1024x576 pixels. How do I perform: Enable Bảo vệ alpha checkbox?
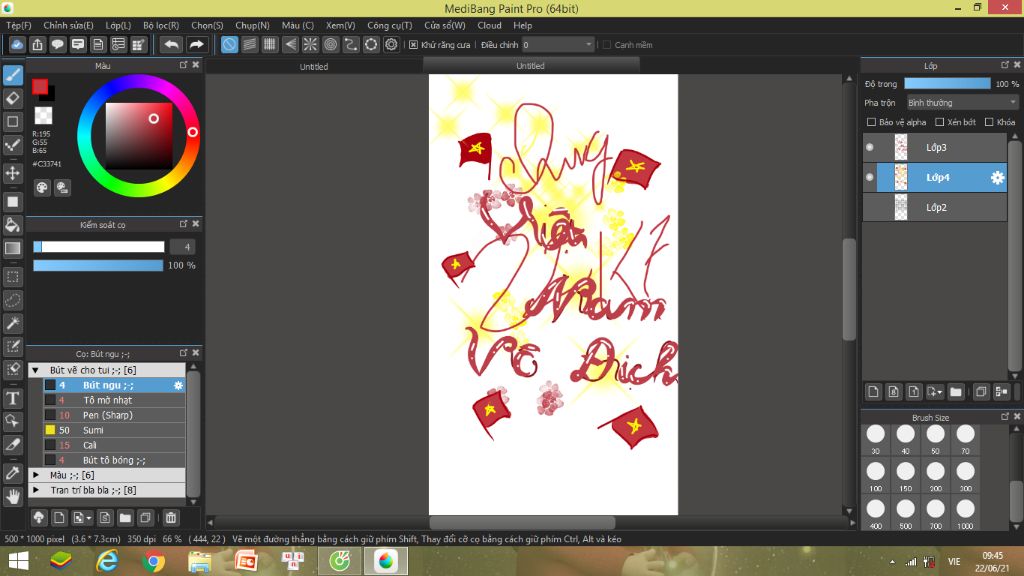(871, 122)
